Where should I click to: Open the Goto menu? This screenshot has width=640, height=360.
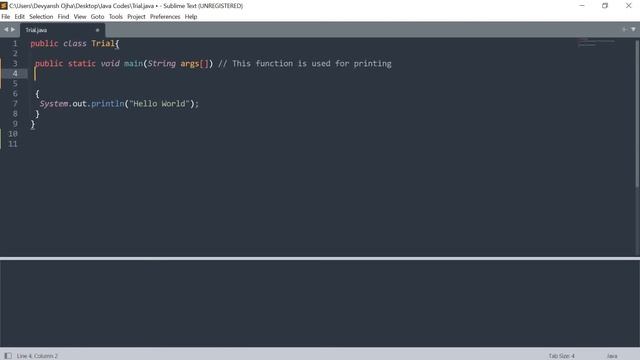tap(98, 17)
